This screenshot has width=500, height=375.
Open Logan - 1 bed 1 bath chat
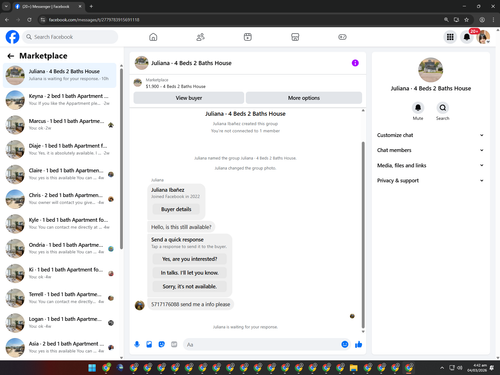(60, 322)
